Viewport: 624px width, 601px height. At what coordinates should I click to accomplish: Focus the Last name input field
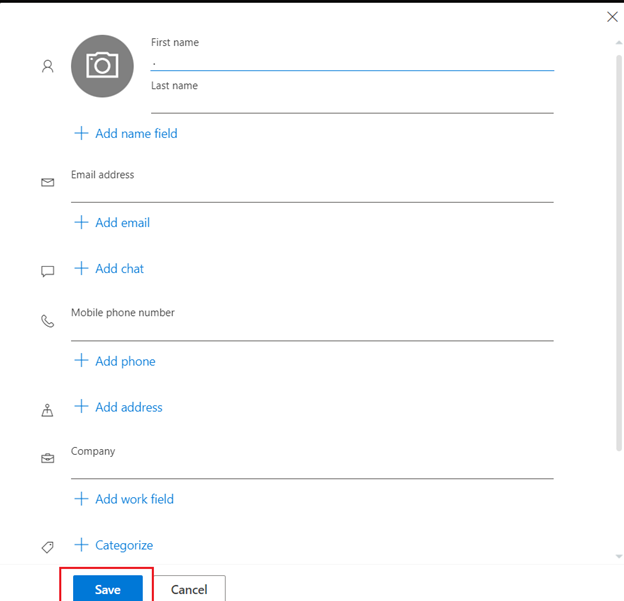point(352,103)
